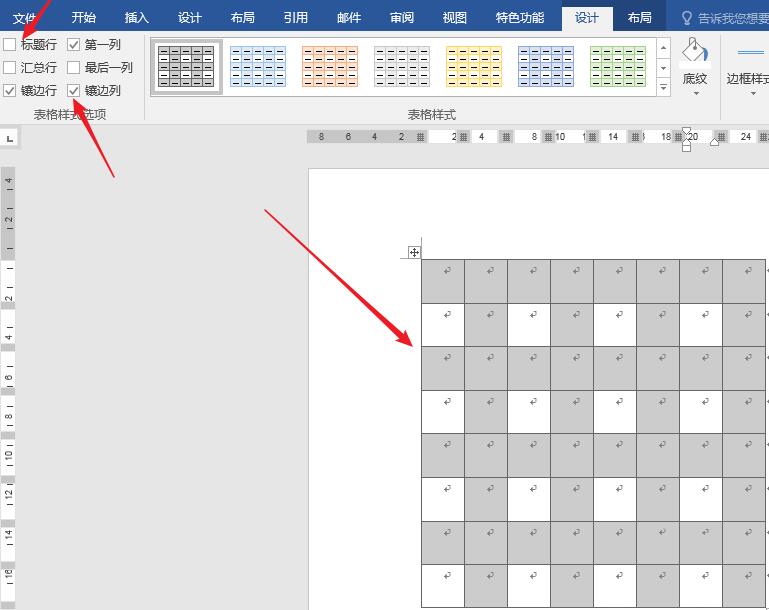Enable the 汇总行 checkbox

click(9, 67)
